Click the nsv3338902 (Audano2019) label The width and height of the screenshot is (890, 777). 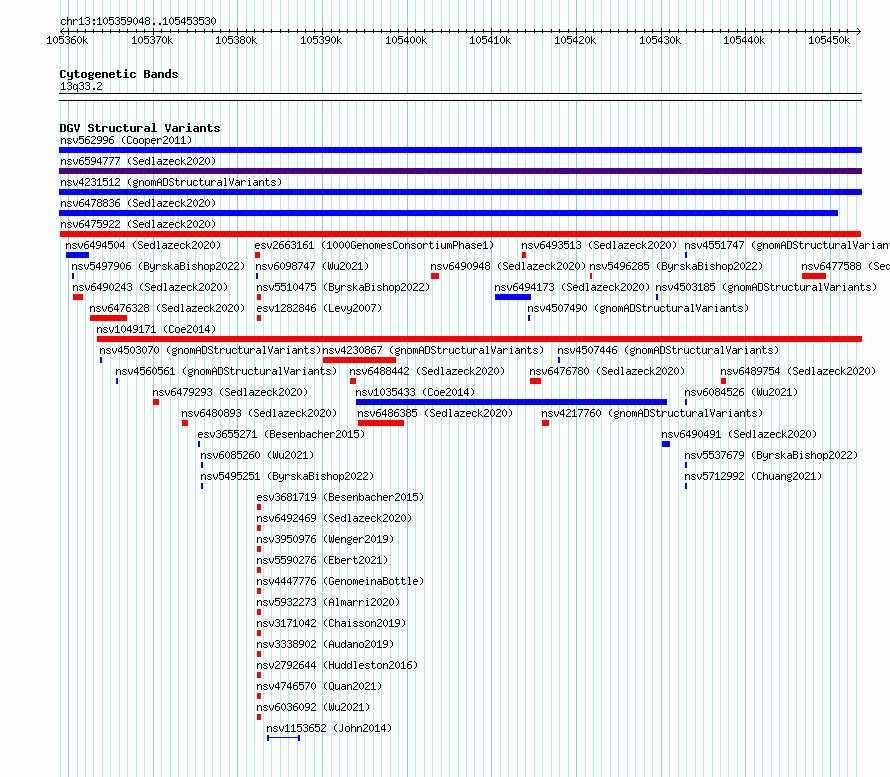point(325,644)
